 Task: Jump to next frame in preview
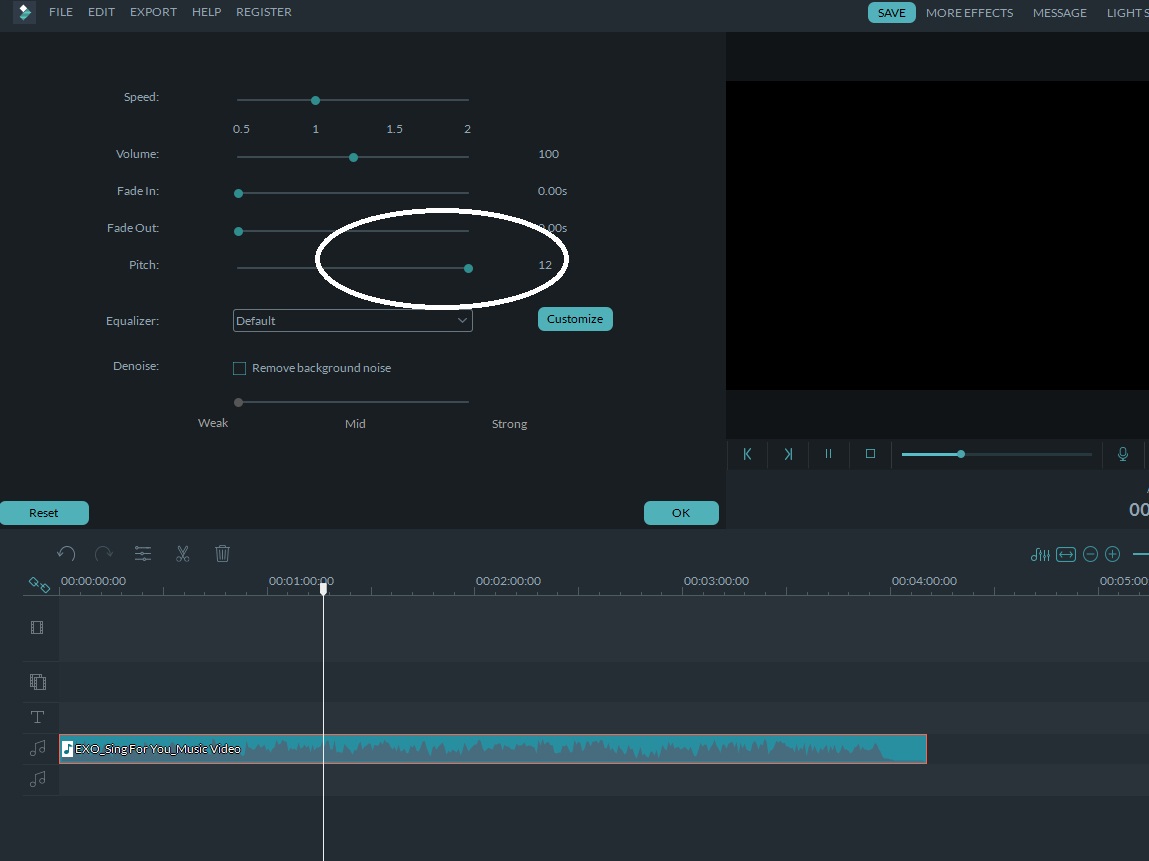click(x=788, y=454)
